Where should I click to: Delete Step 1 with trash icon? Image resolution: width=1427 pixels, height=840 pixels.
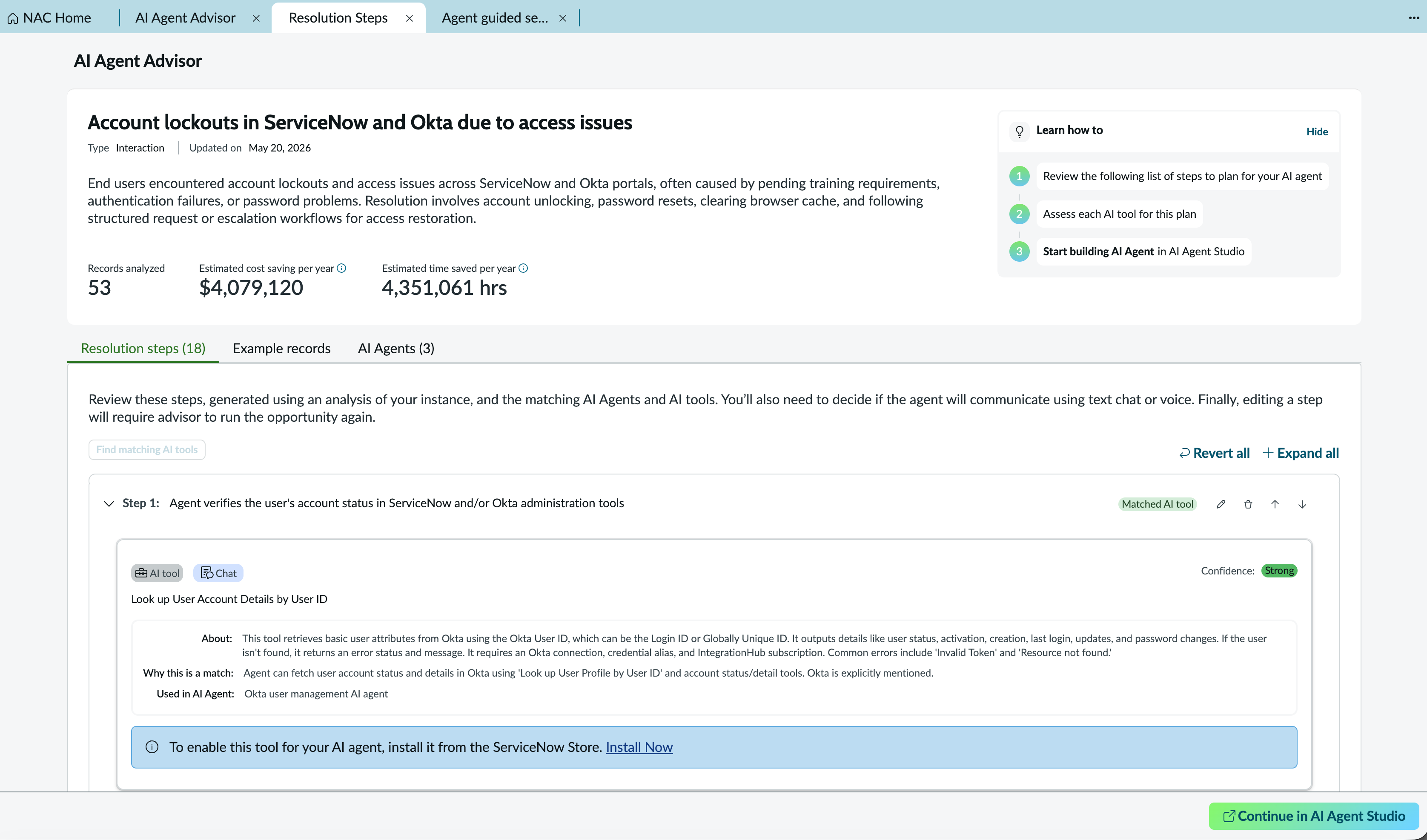(x=1248, y=504)
